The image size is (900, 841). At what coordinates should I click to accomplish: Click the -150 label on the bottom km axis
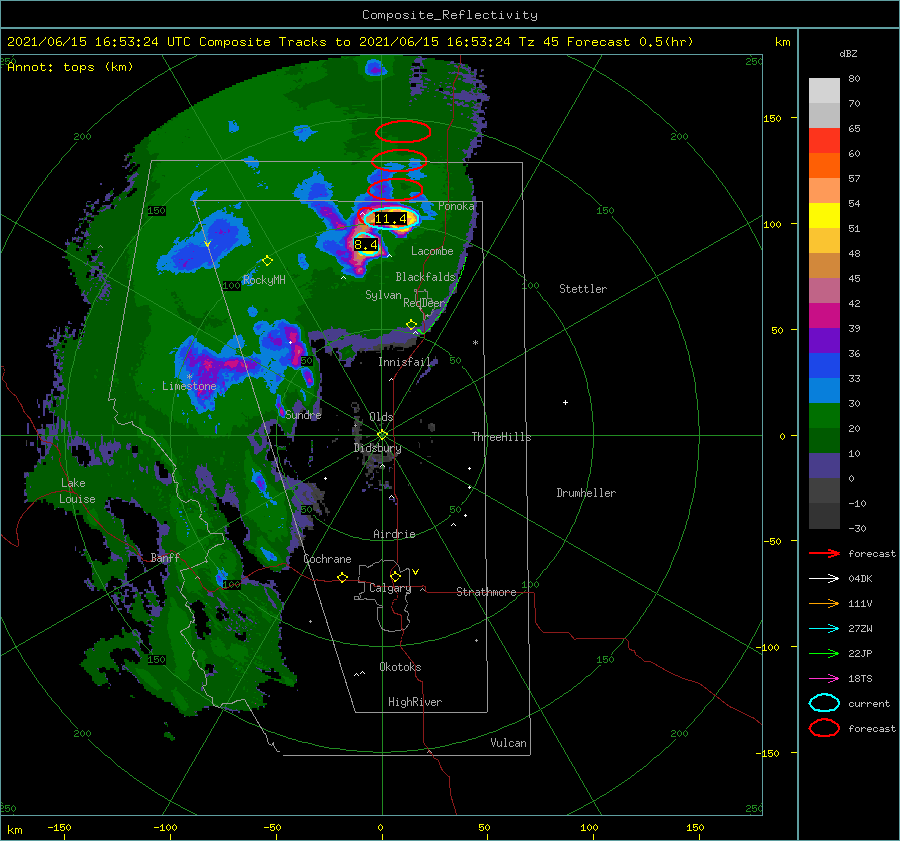(x=59, y=827)
